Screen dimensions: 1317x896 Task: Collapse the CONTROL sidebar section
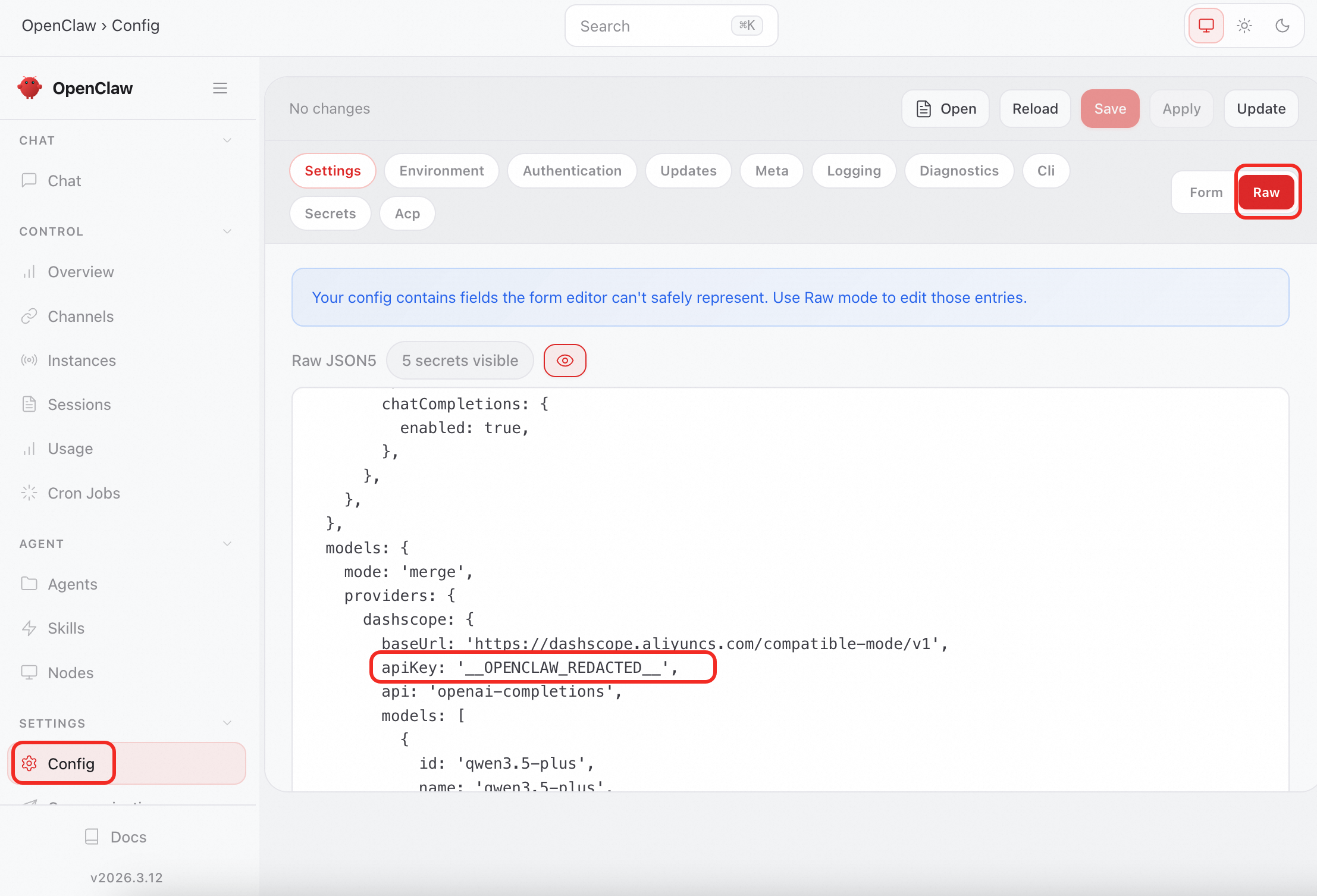click(x=227, y=231)
